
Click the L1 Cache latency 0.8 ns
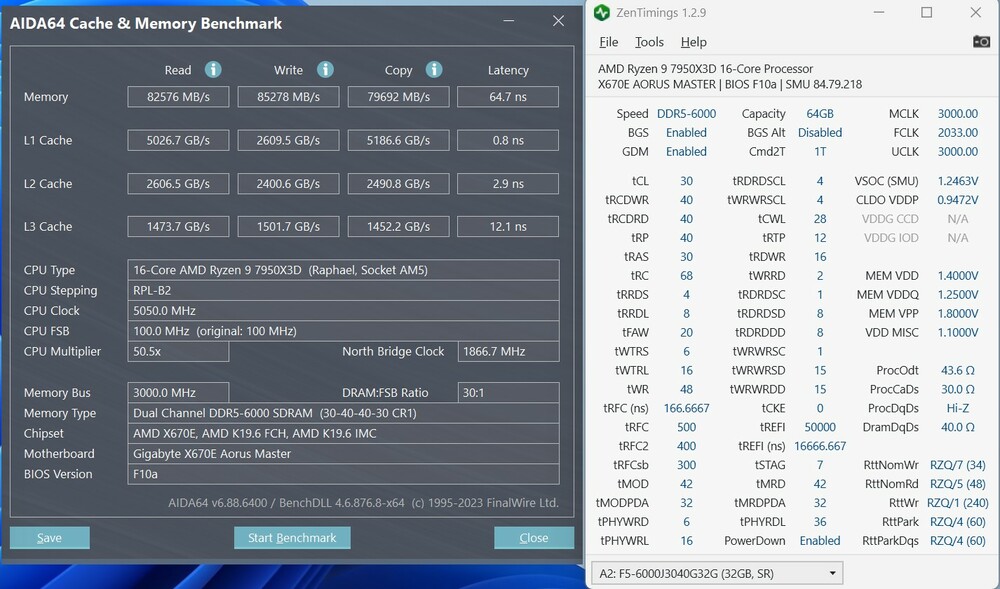pos(508,140)
